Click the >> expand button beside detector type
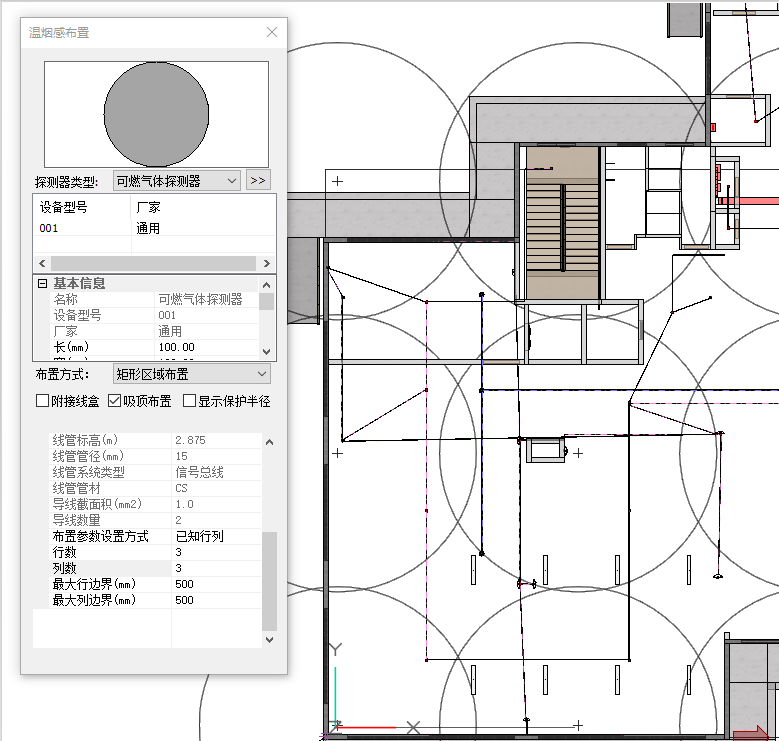 (258, 181)
